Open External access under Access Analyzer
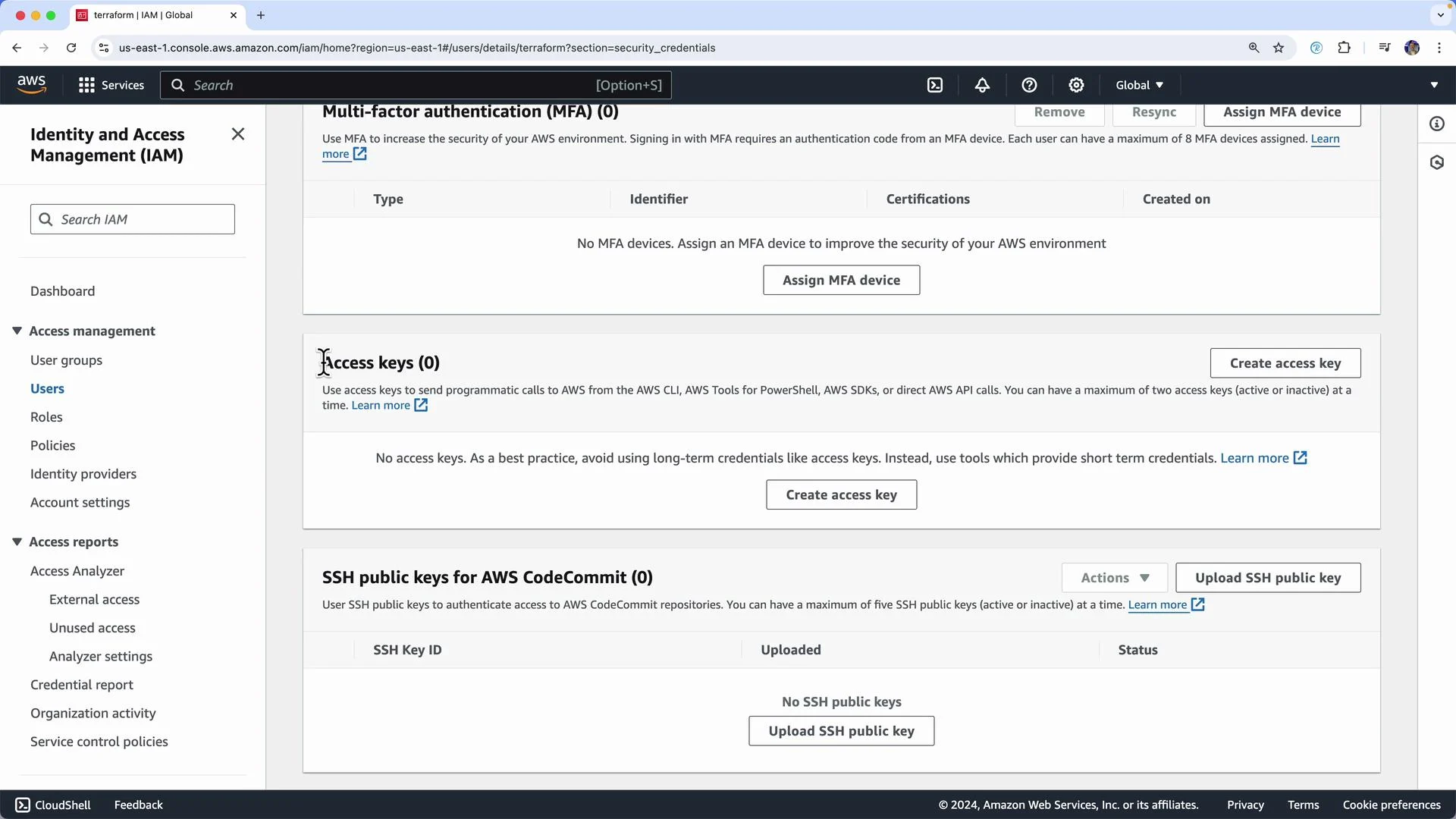Screen dimensions: 1456x819 (94, 599)
